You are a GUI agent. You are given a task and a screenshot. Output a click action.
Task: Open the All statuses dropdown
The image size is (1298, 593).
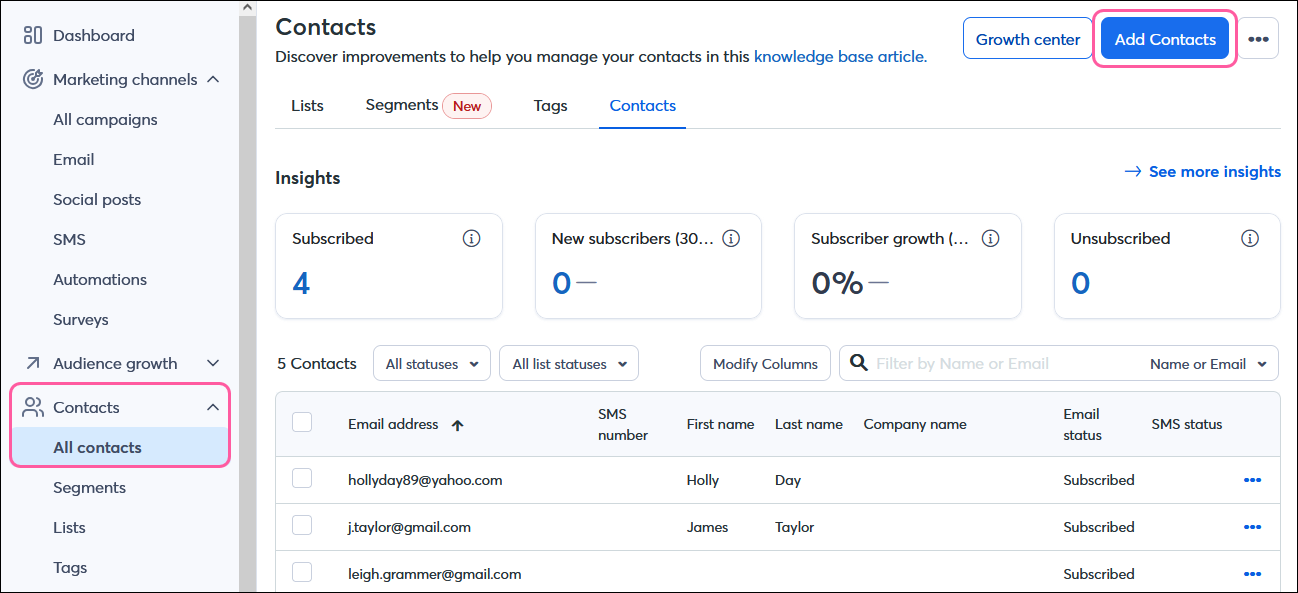click(x=432, y=364)
